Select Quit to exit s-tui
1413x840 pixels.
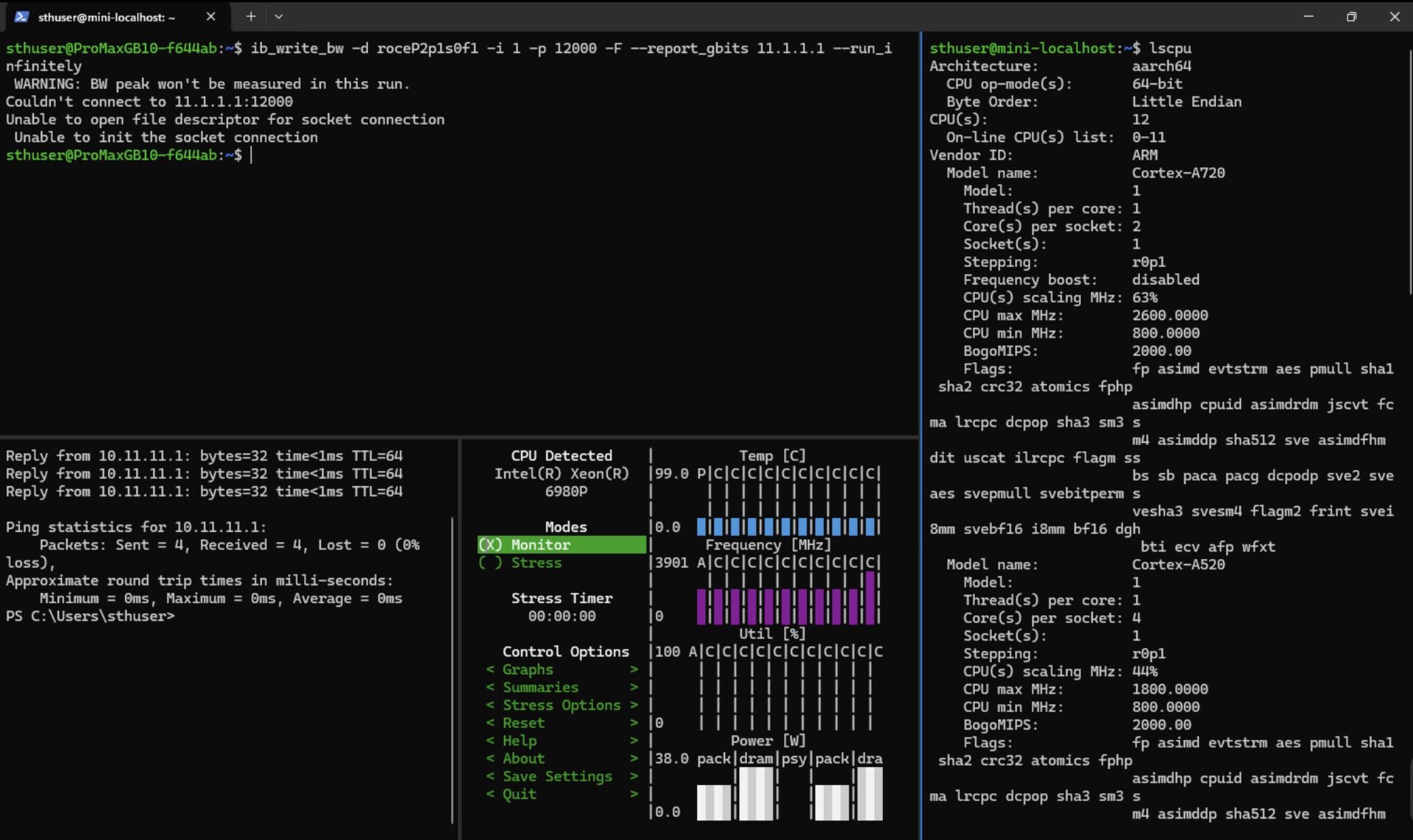pyautogui.click(x=518, y=794)
